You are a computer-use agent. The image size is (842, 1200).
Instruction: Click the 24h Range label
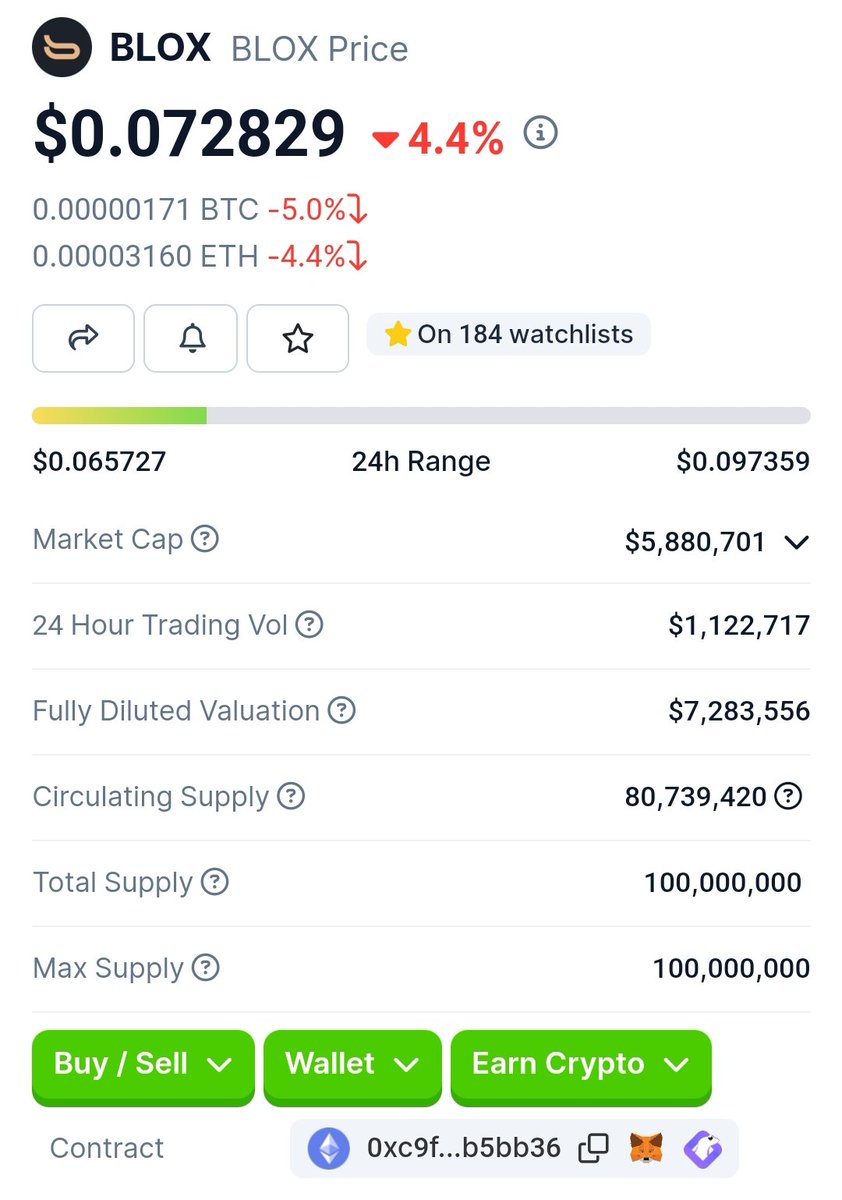421,461
